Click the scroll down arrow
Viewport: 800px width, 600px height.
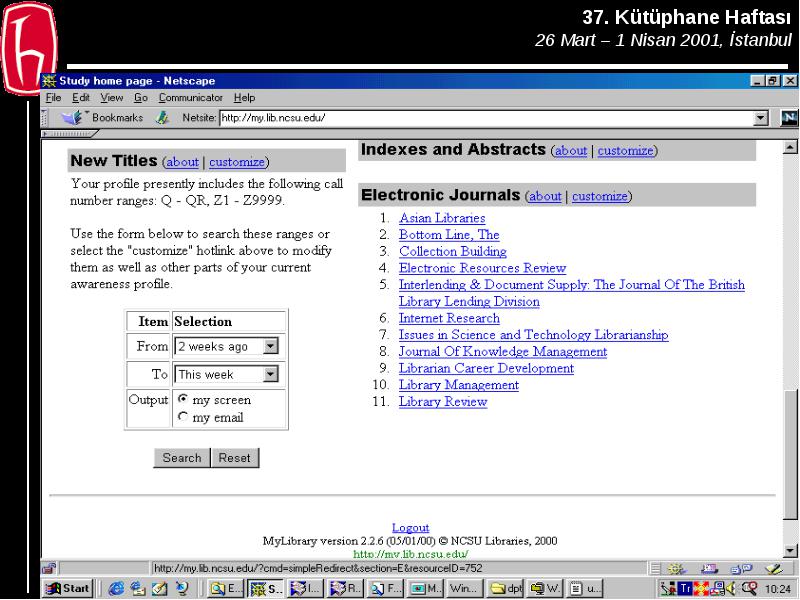790,551
